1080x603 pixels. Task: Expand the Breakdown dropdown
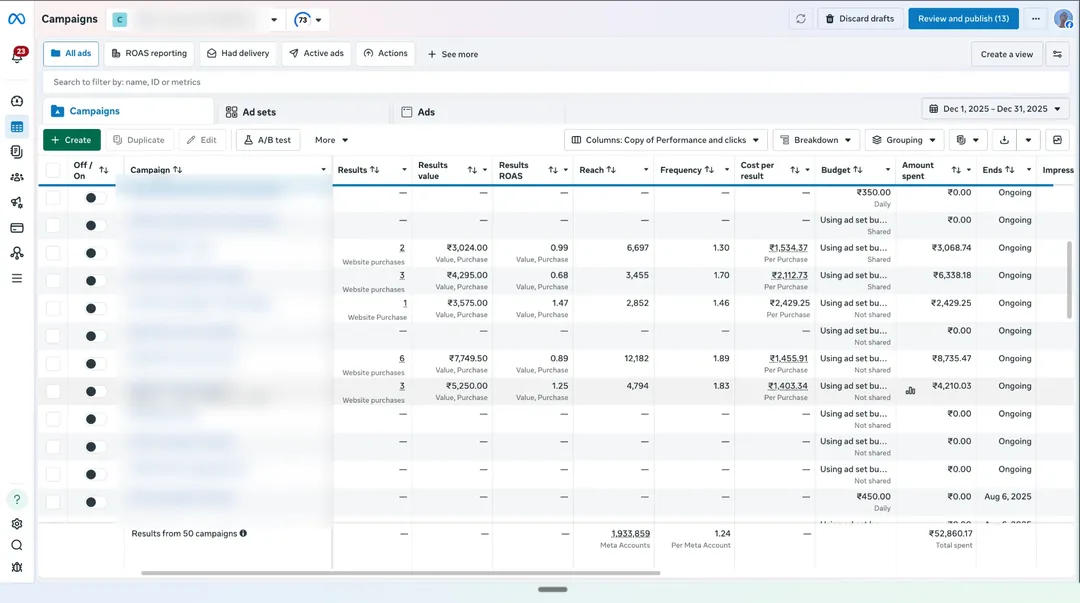[816, 140]
